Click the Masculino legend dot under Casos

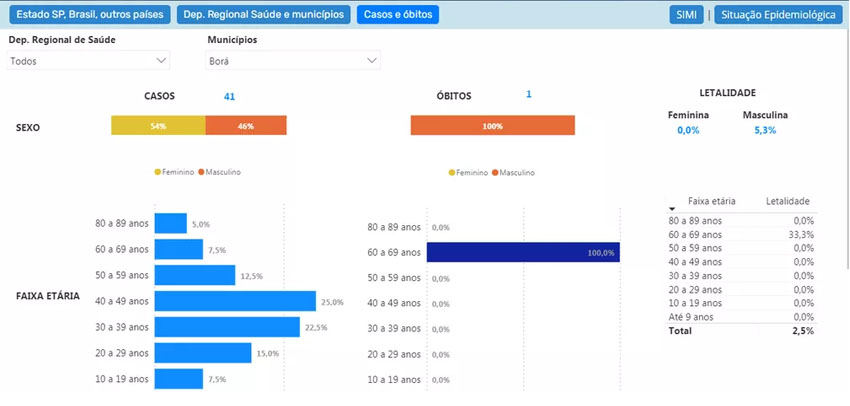[x=201, y=172]
